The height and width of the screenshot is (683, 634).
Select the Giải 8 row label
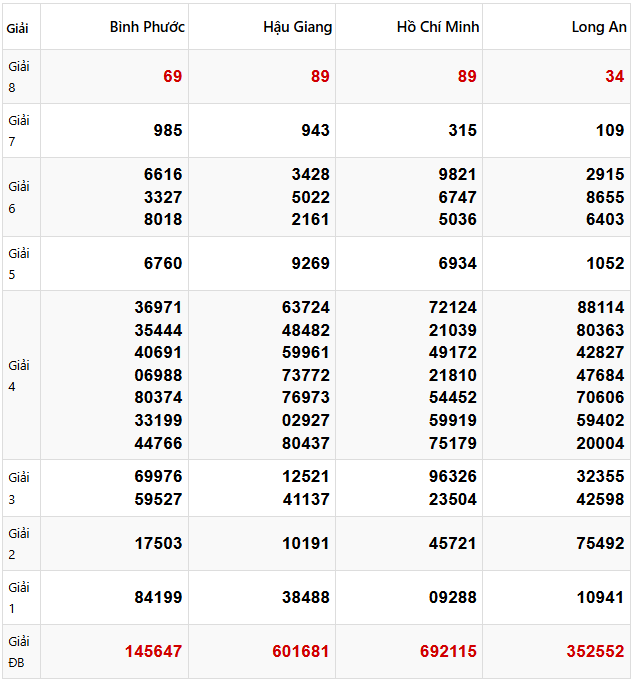[x=19, y=77]
